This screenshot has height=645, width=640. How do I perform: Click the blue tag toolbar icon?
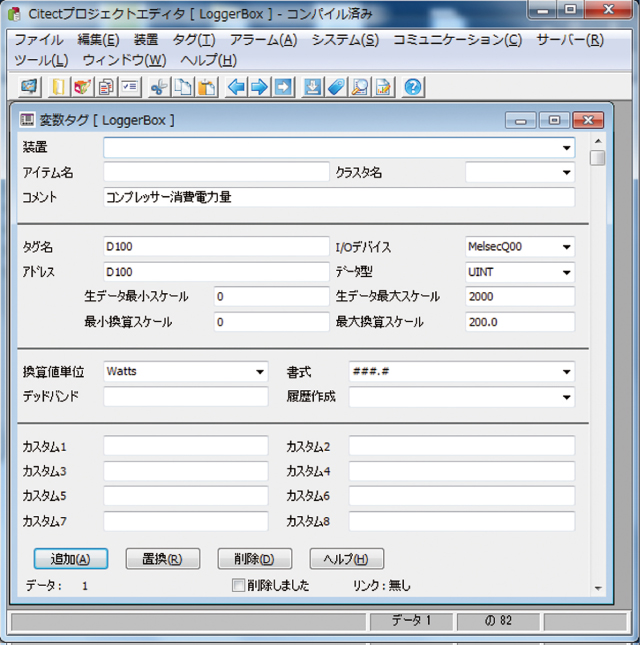336,87
